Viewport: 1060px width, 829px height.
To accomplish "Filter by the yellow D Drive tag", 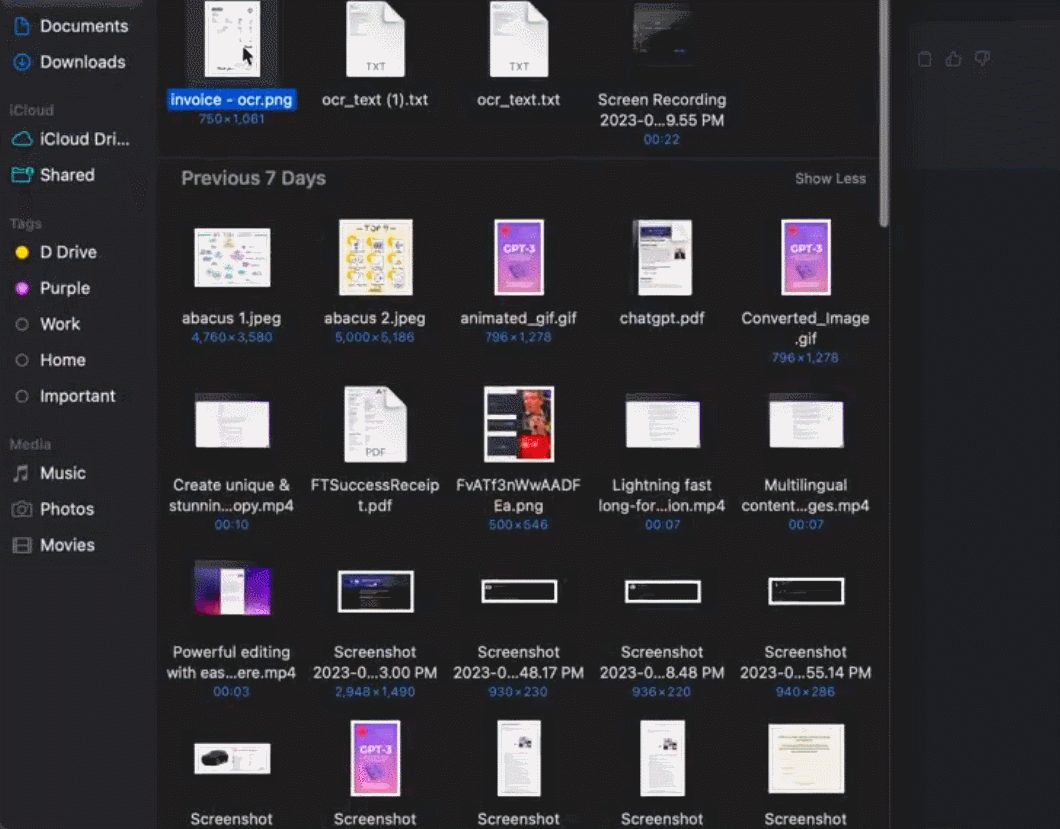I will pos(67,252).
